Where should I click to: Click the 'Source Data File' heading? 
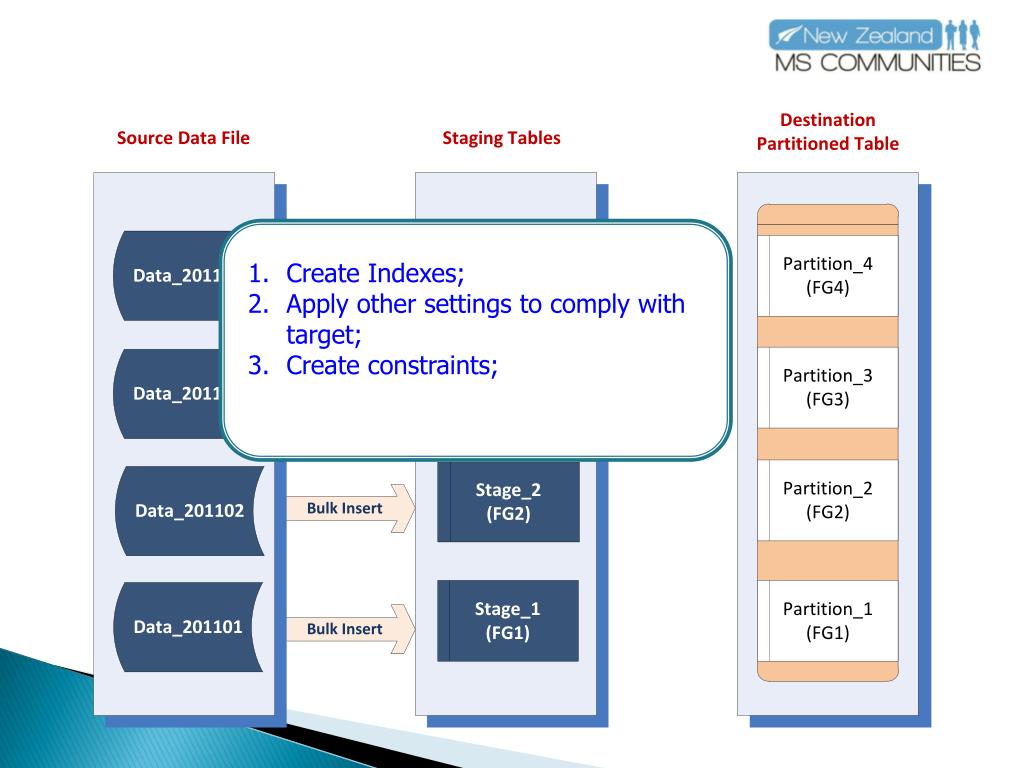[184, 138]
